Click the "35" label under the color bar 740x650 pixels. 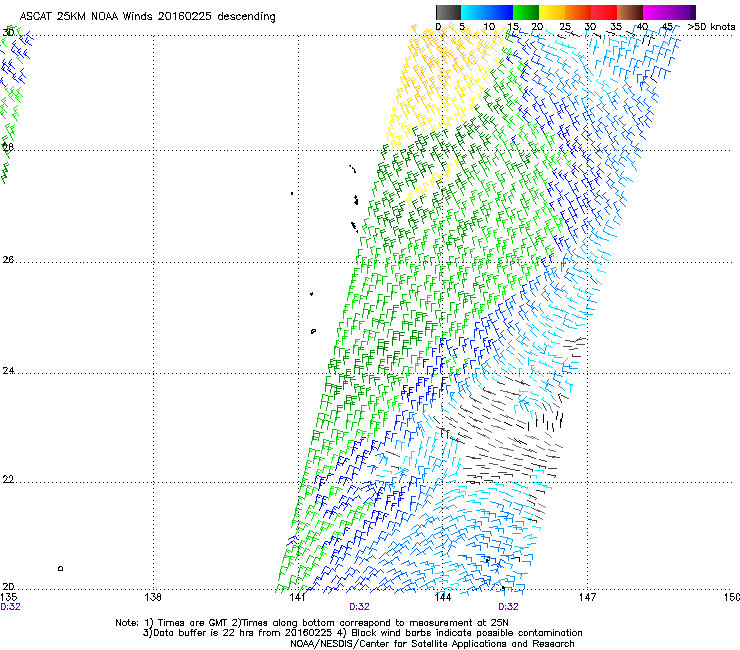tap(616, 27)
